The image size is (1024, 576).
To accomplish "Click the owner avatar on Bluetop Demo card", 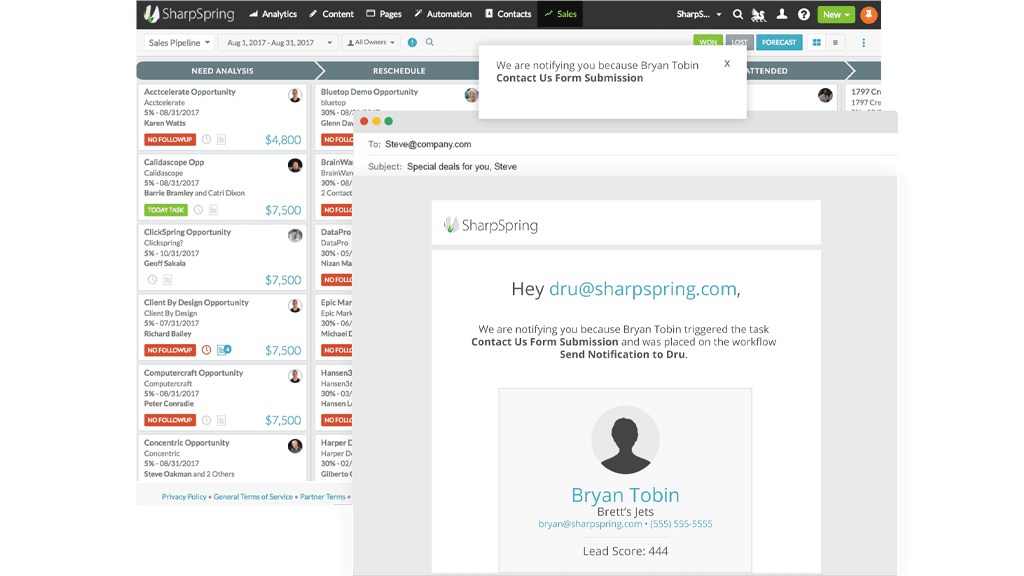I will pyautogui.click(x=471, y=95).
